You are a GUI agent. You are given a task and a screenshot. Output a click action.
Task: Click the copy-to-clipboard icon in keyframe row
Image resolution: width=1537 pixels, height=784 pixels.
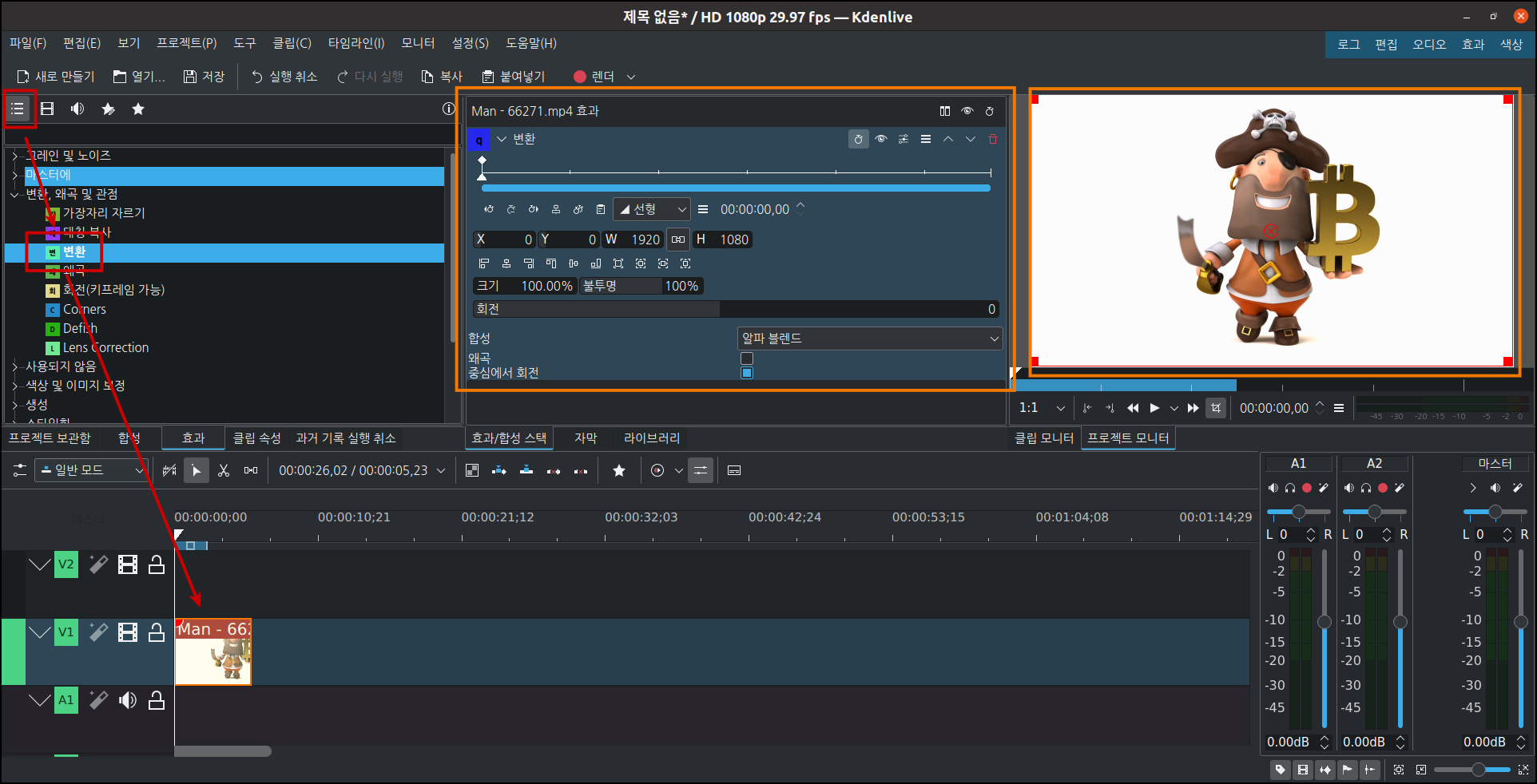[601, 209]
